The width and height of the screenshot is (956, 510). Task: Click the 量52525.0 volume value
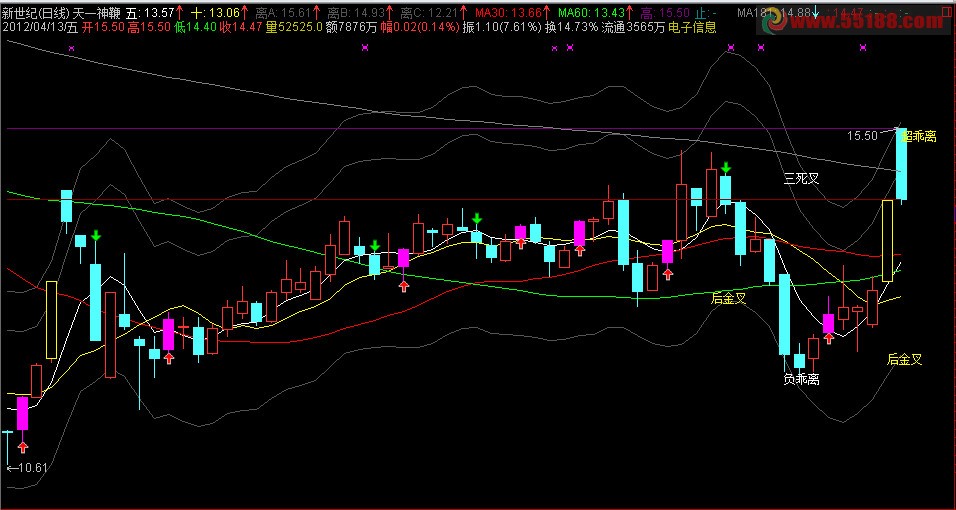(292, 27)
